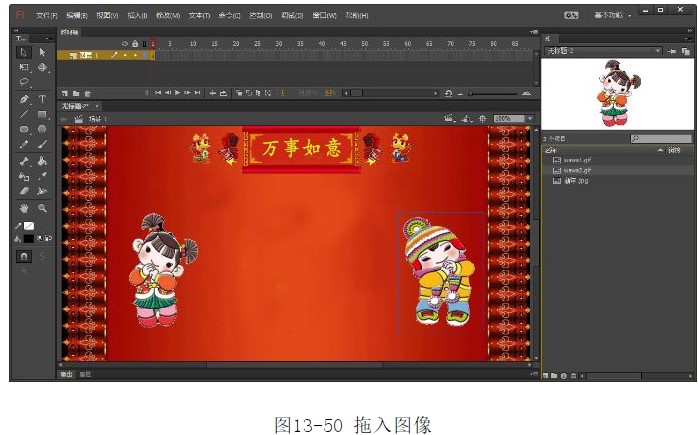This screenshot has height=435, width=698.
Task: Toggle layer visibility eye icon in timeline
Action: [124, 44]
